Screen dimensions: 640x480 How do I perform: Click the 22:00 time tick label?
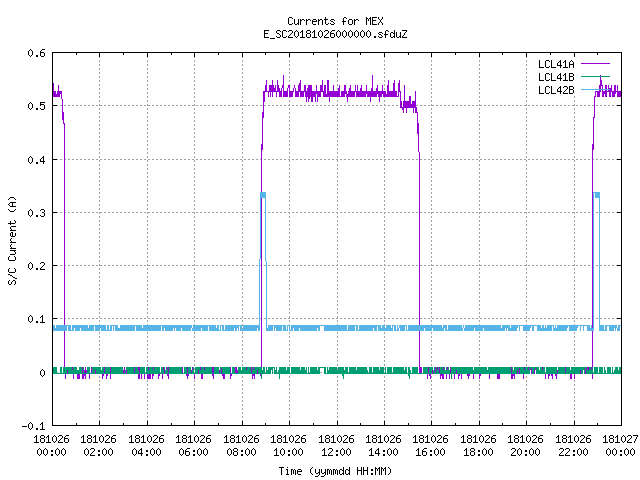(573, 452)
